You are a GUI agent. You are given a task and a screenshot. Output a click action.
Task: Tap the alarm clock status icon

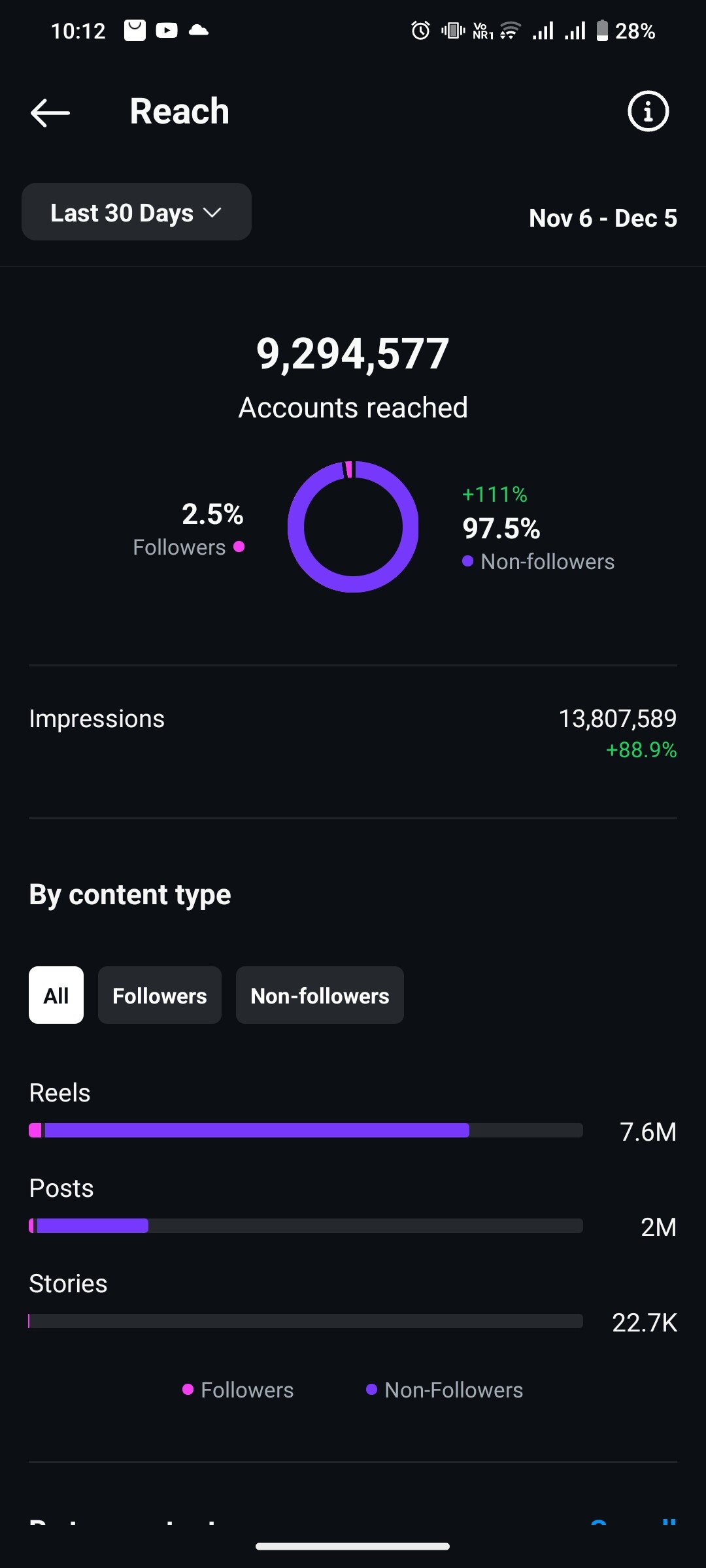point(420,31)
